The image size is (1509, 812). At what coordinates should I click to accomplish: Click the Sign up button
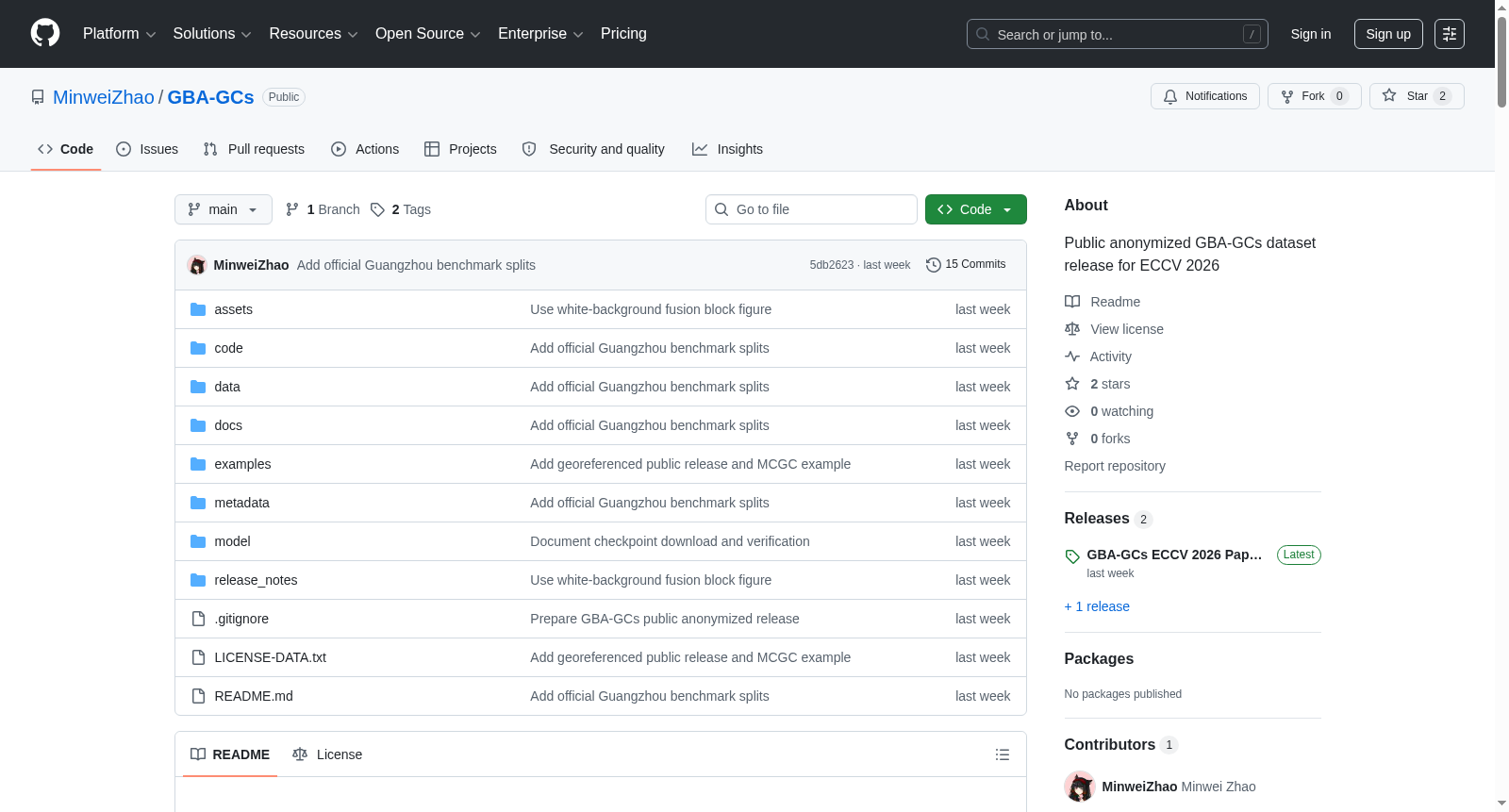(1388, 34)
